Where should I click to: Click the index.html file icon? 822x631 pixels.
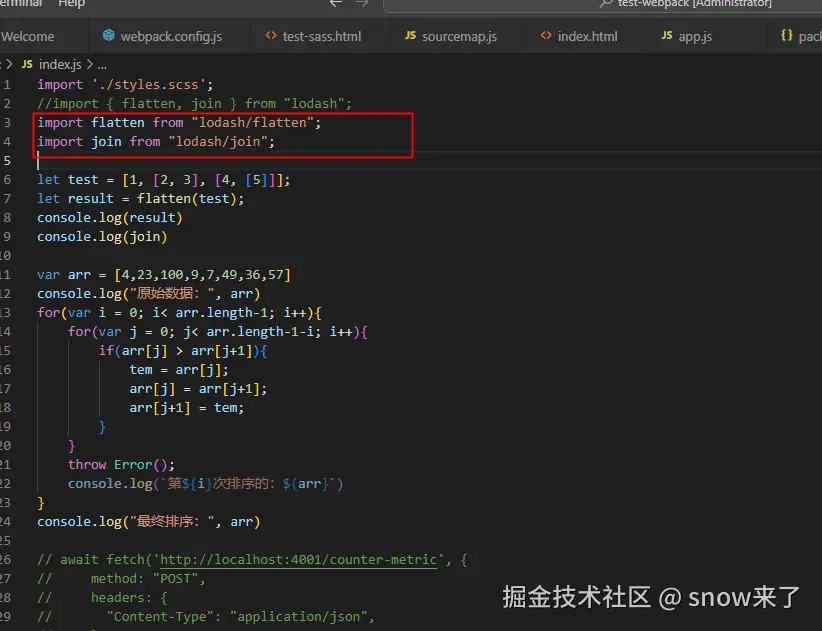pyautogui.click(x=546, y=35)
